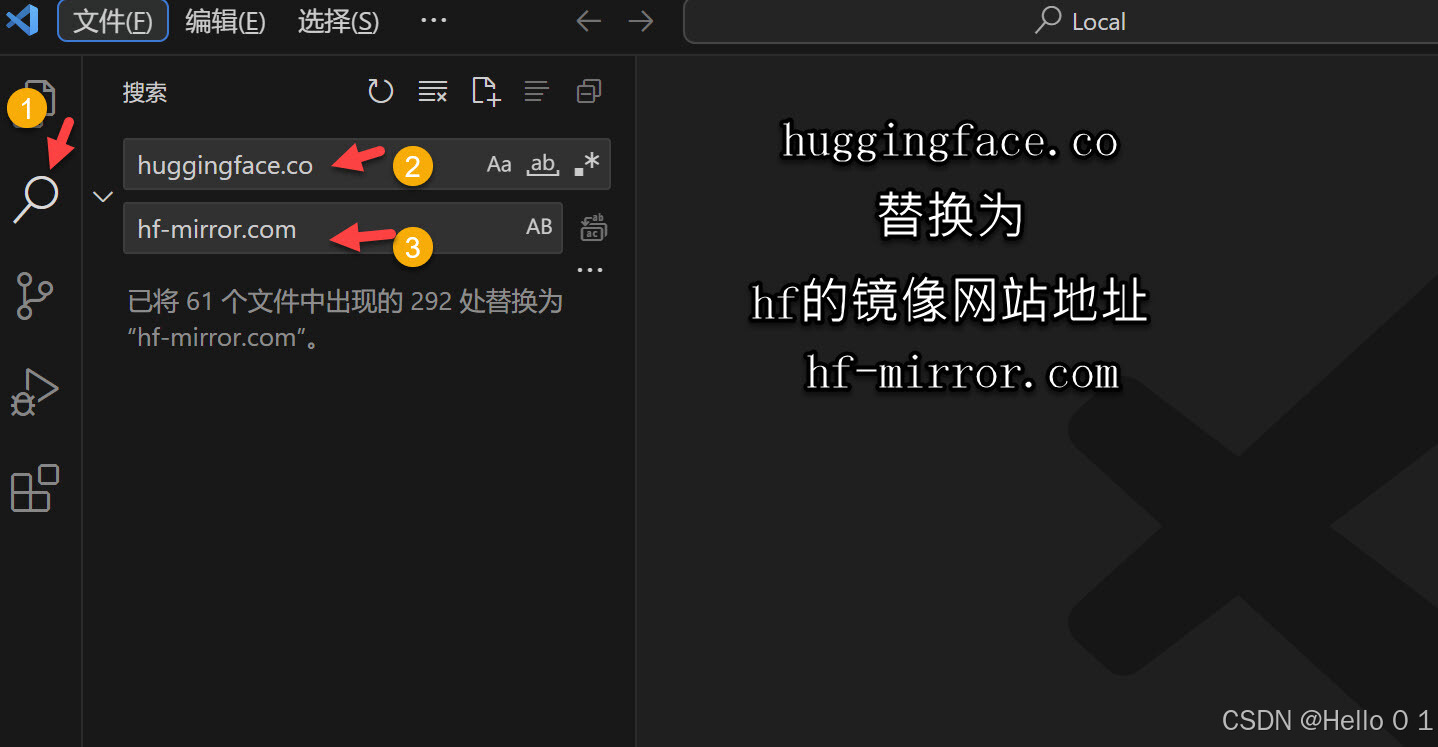Open the Run and Debug view
The height and width of the screenshot is (747, 1438).
click(34, 392)
